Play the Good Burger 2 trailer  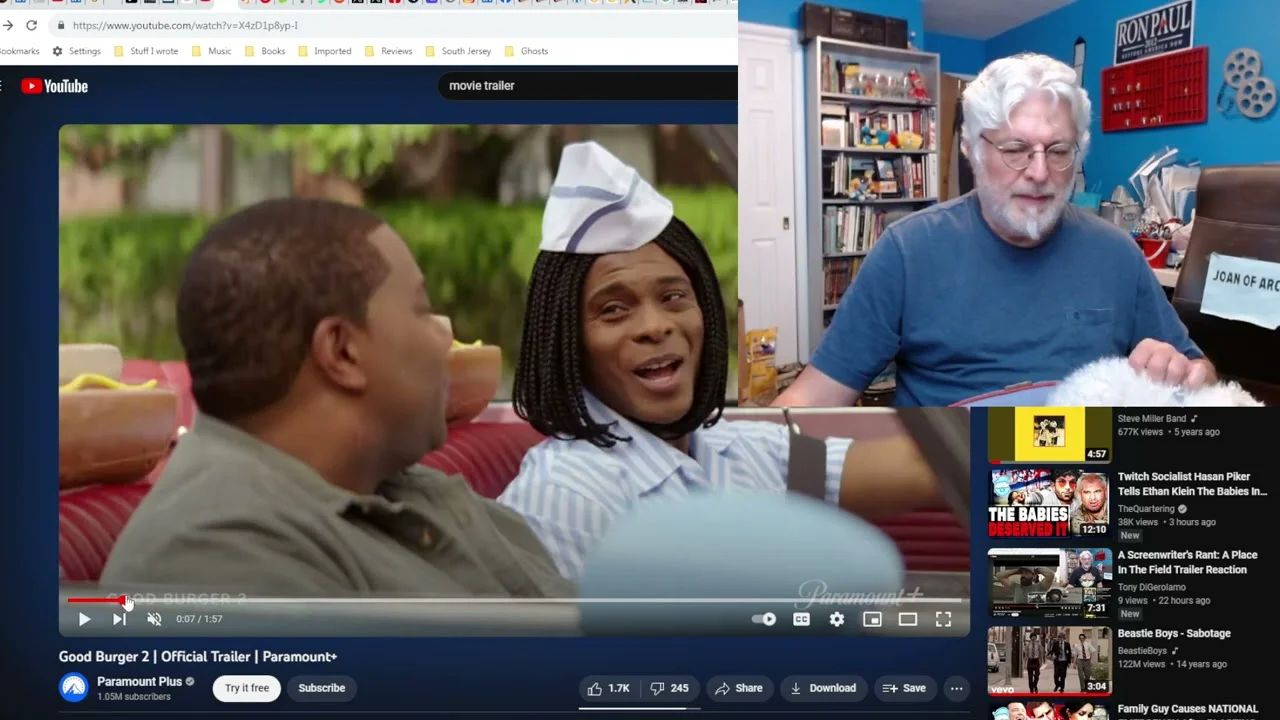click(84, 619)
